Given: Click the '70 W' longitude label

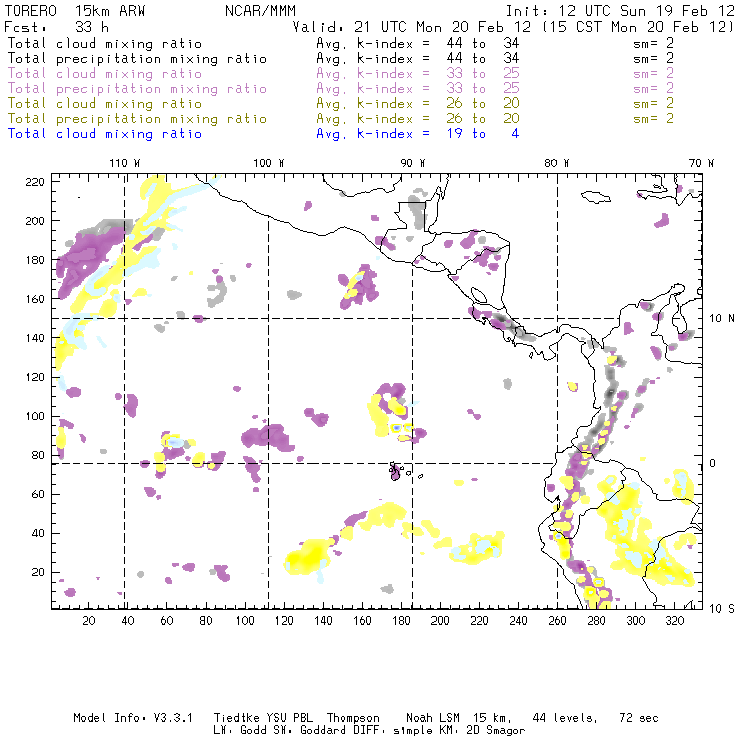Looking at the screenshot, I should pos(701,163).
